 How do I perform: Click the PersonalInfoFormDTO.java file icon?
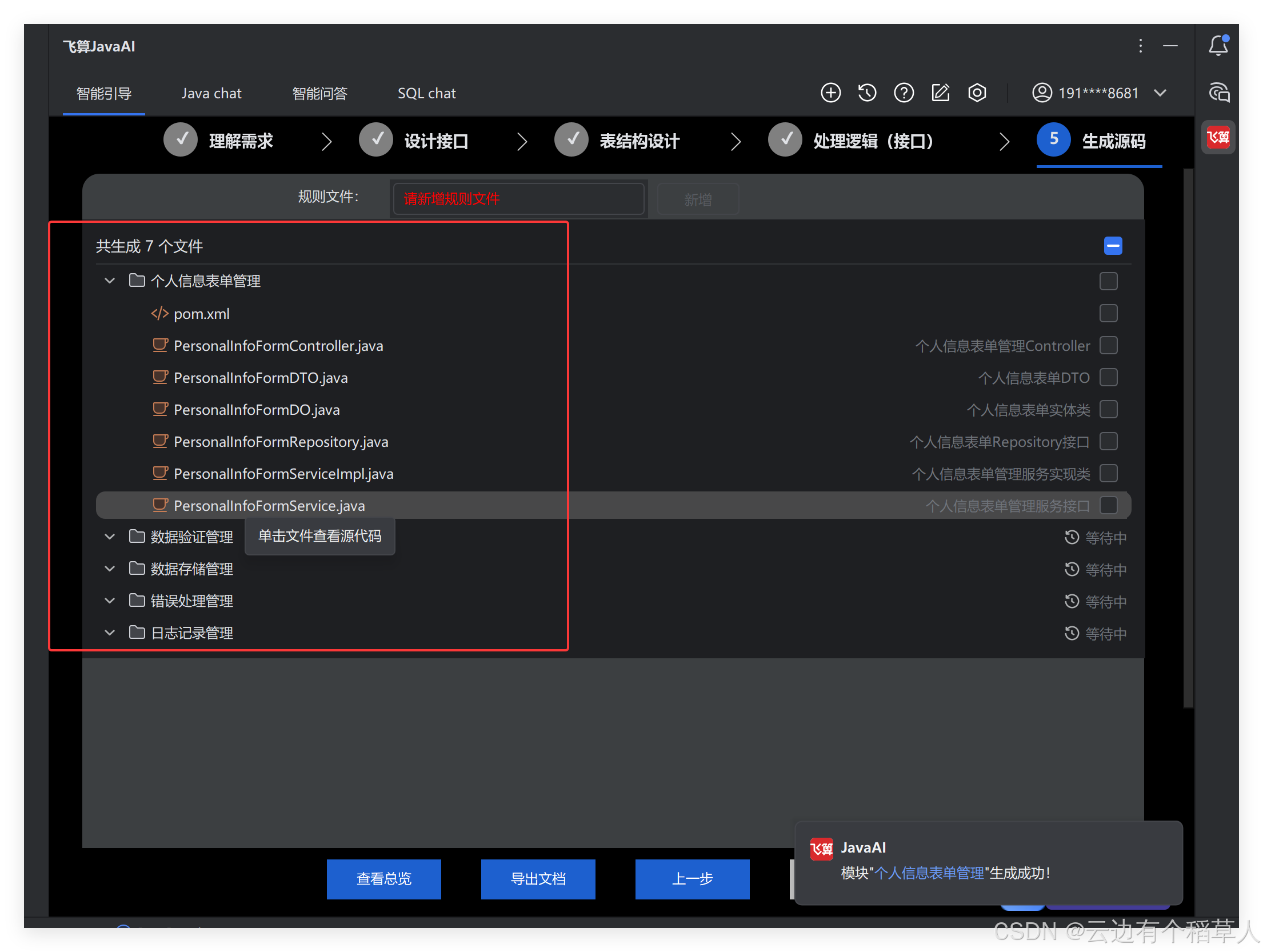[x=160, y=377]
